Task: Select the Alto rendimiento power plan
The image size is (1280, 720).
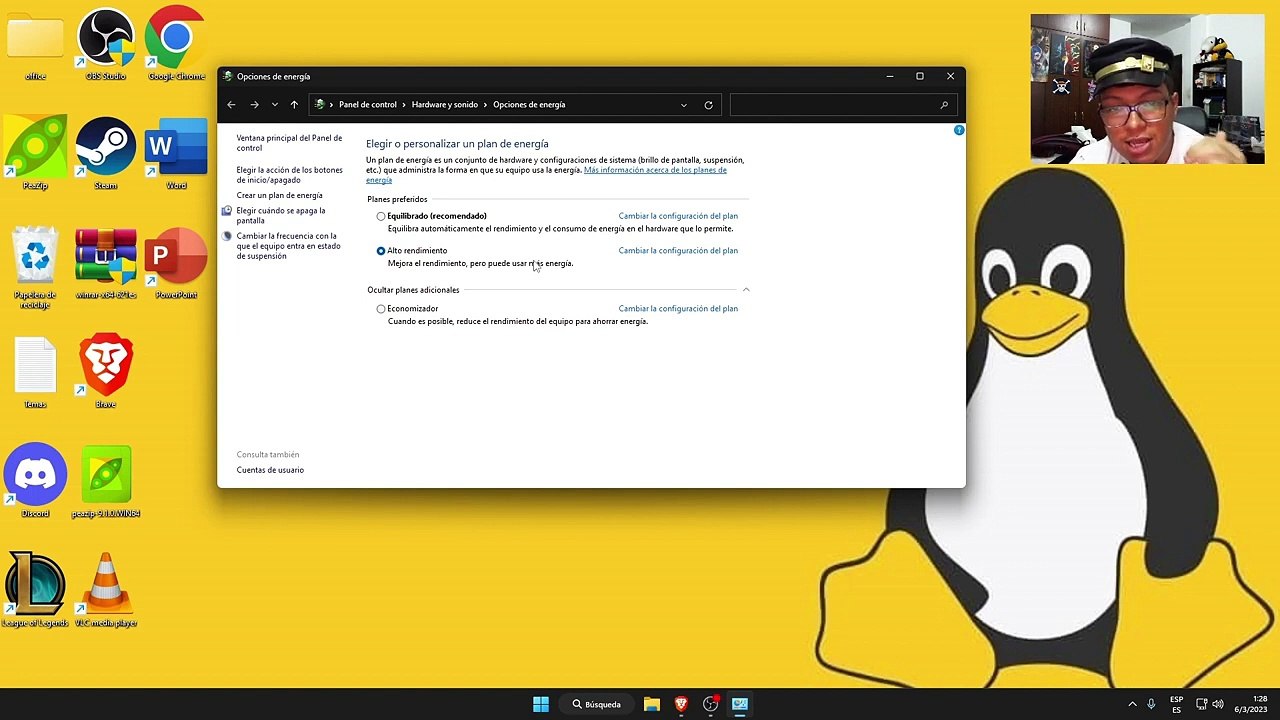Action: 381,251
